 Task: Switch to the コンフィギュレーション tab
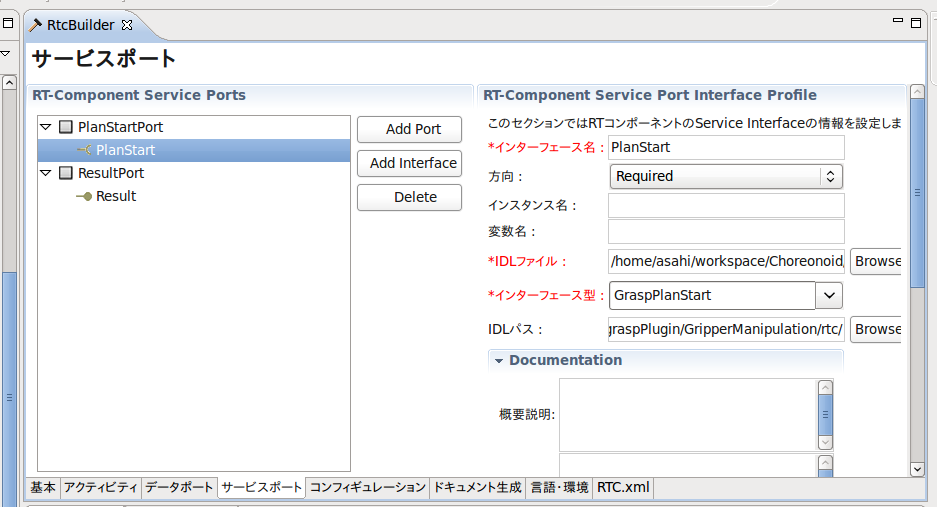367,488
